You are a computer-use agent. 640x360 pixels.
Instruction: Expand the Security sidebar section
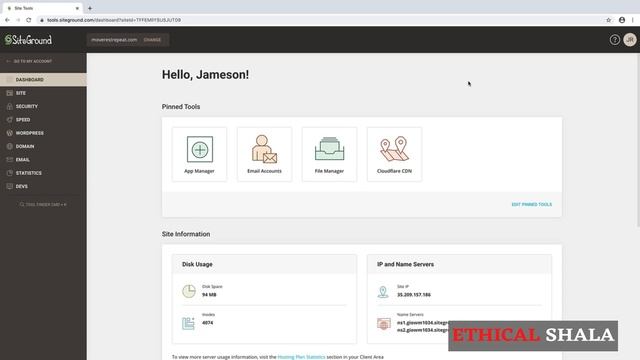coord(43,106)
